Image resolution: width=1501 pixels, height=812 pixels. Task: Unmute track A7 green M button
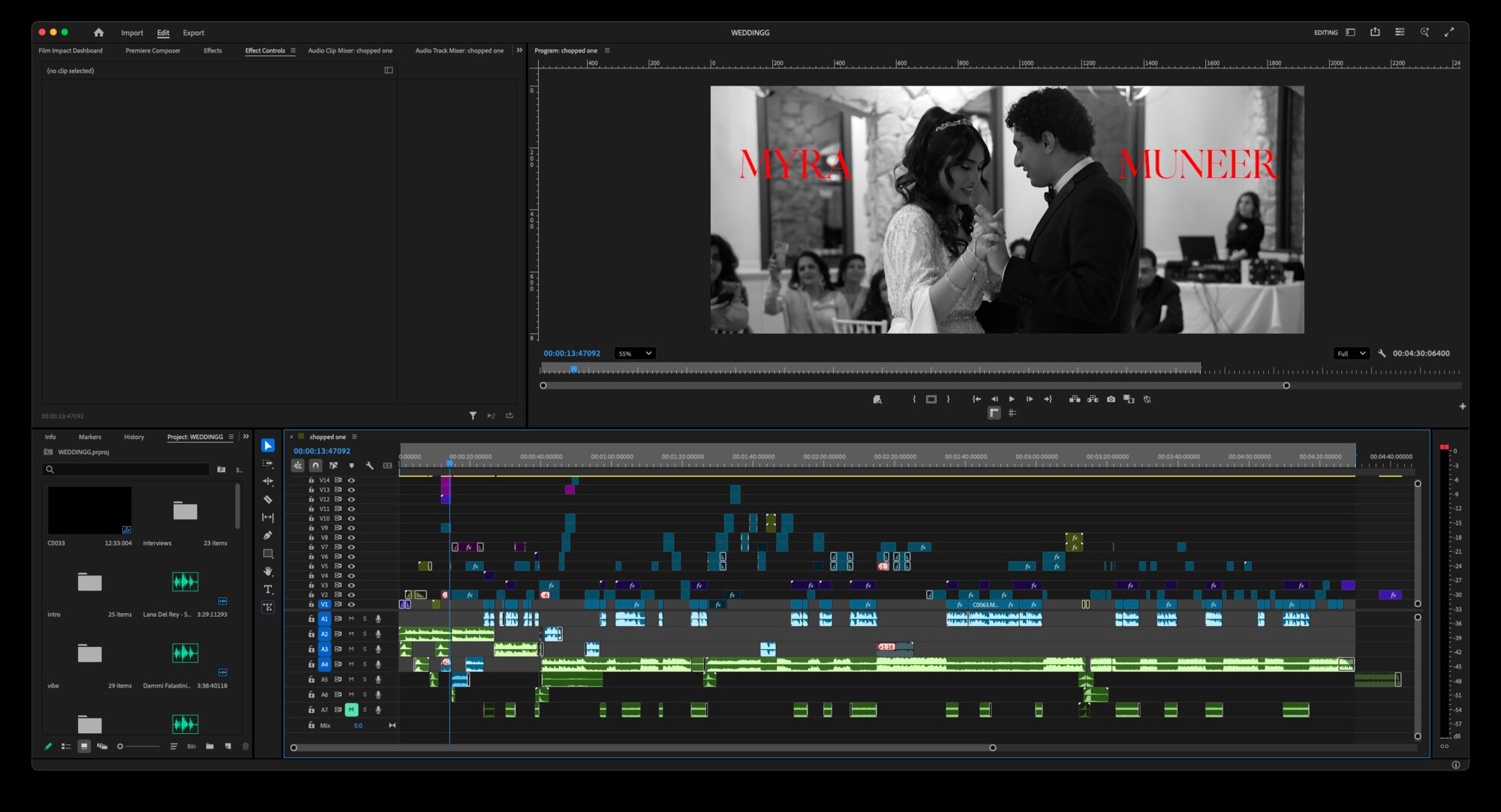350,710
